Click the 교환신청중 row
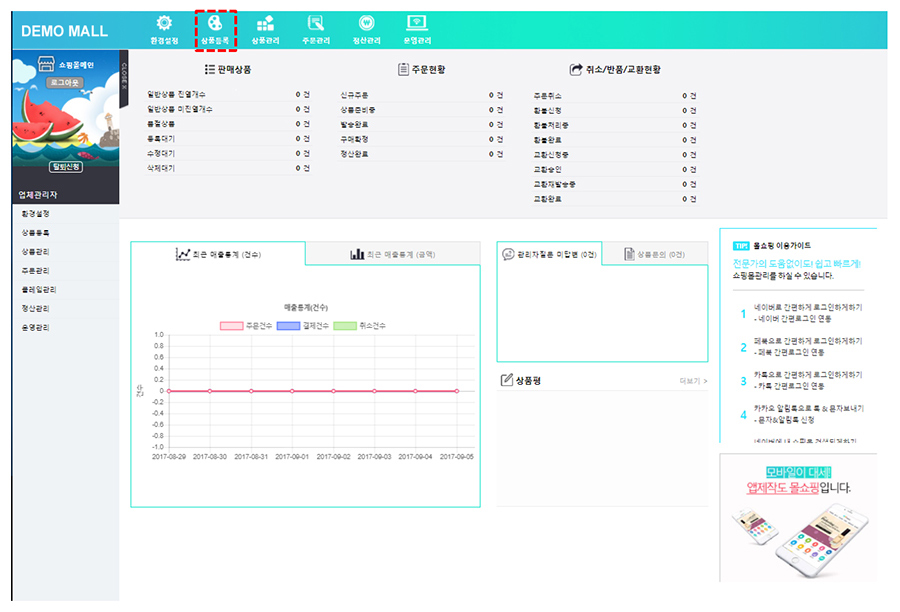 (615, 155)
